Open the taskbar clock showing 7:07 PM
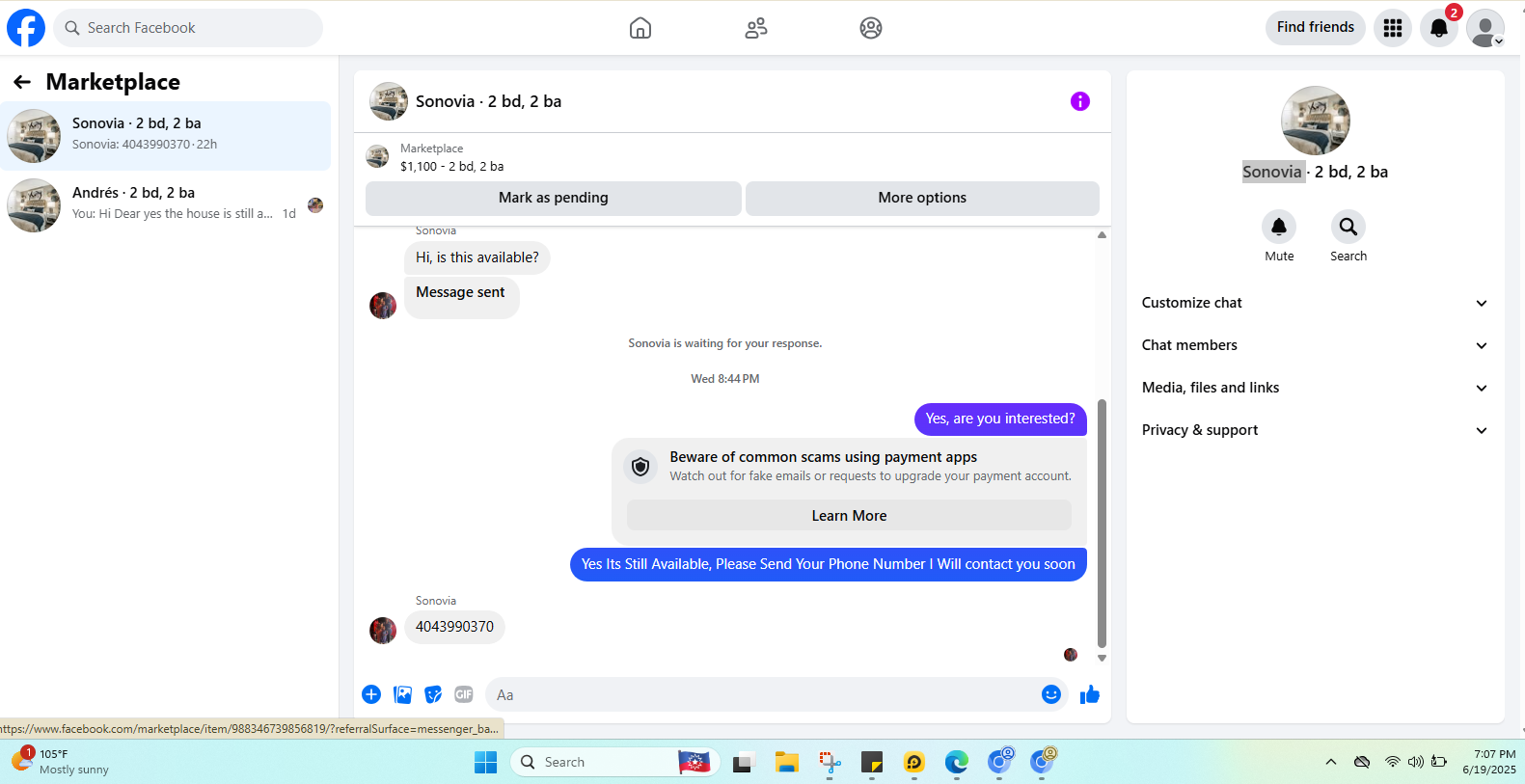 point(1489,762)
